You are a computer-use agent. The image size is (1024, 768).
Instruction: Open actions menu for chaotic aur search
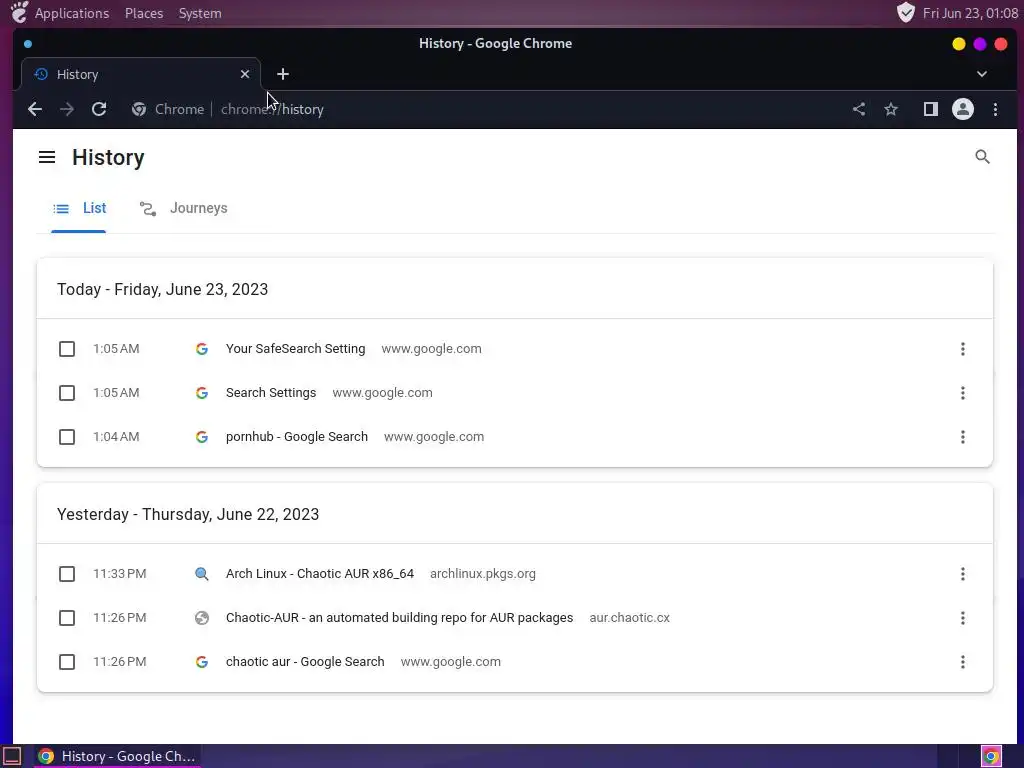963,662
